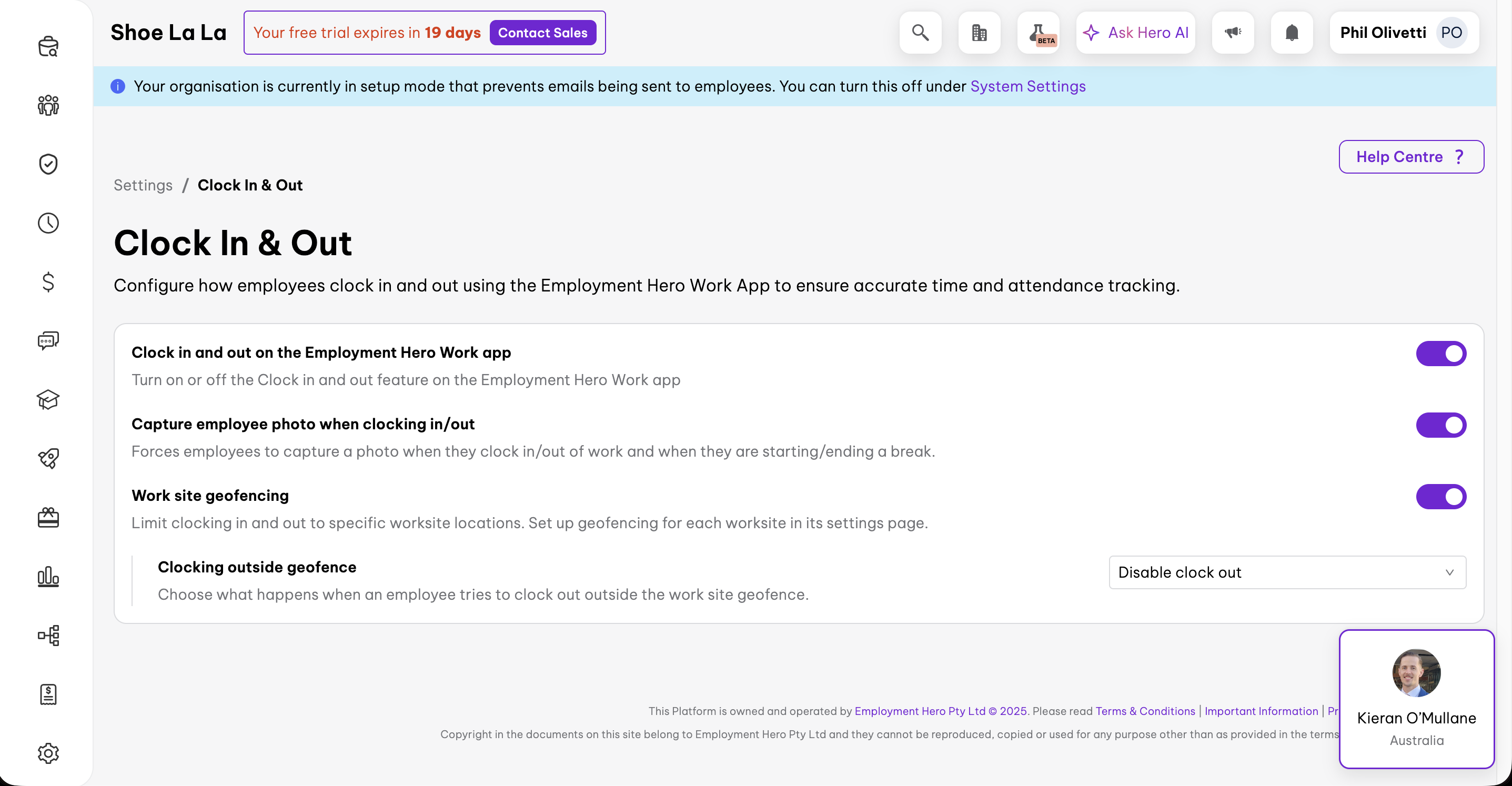Open the compliance shield icon

(48, 164)
